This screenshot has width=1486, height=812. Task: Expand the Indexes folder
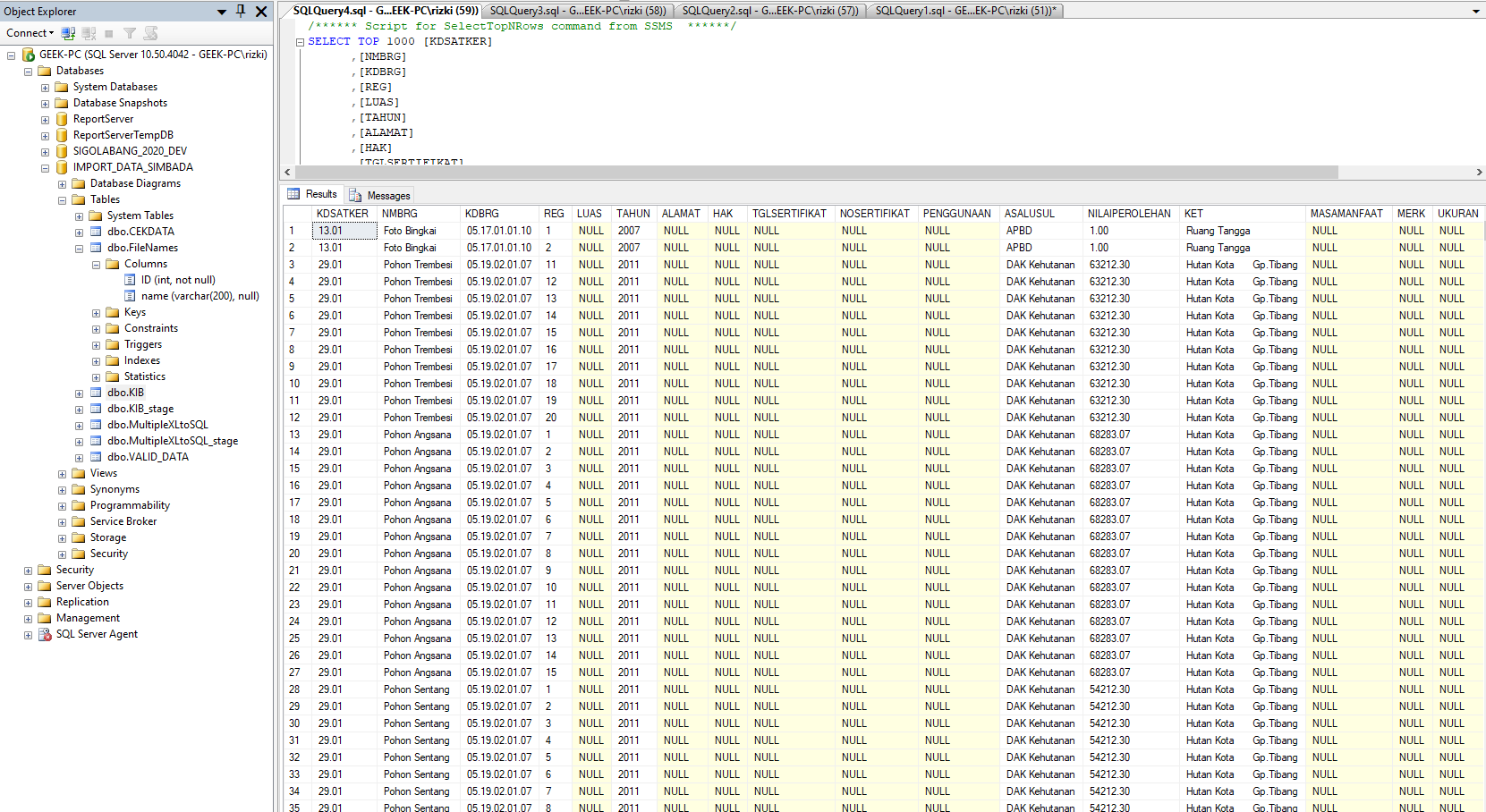pos(96,361)
